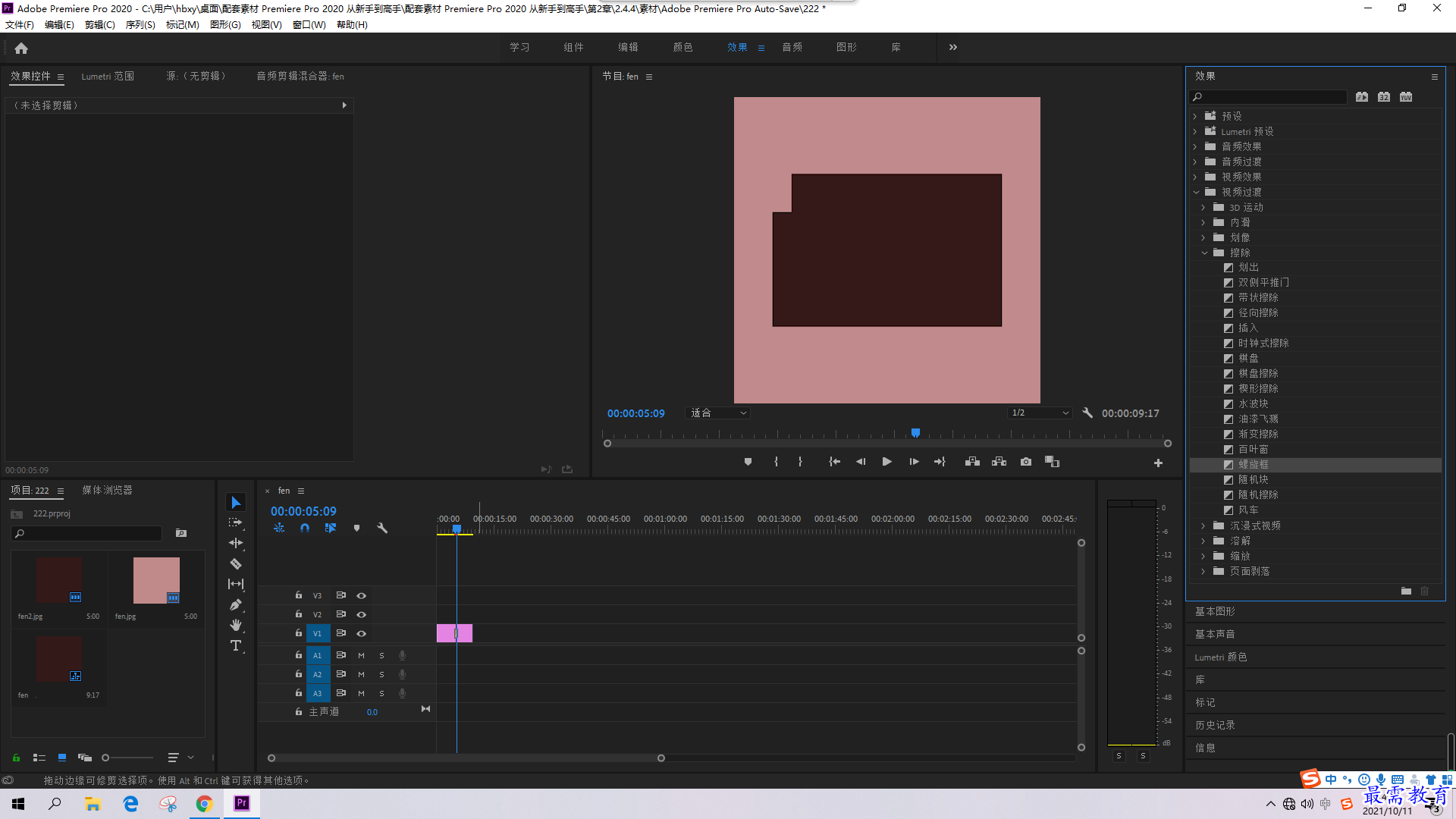This screenshot has height=819, width=1456.
Task: Open the 文件(F) menu
Action: click(x=20, y=25)
